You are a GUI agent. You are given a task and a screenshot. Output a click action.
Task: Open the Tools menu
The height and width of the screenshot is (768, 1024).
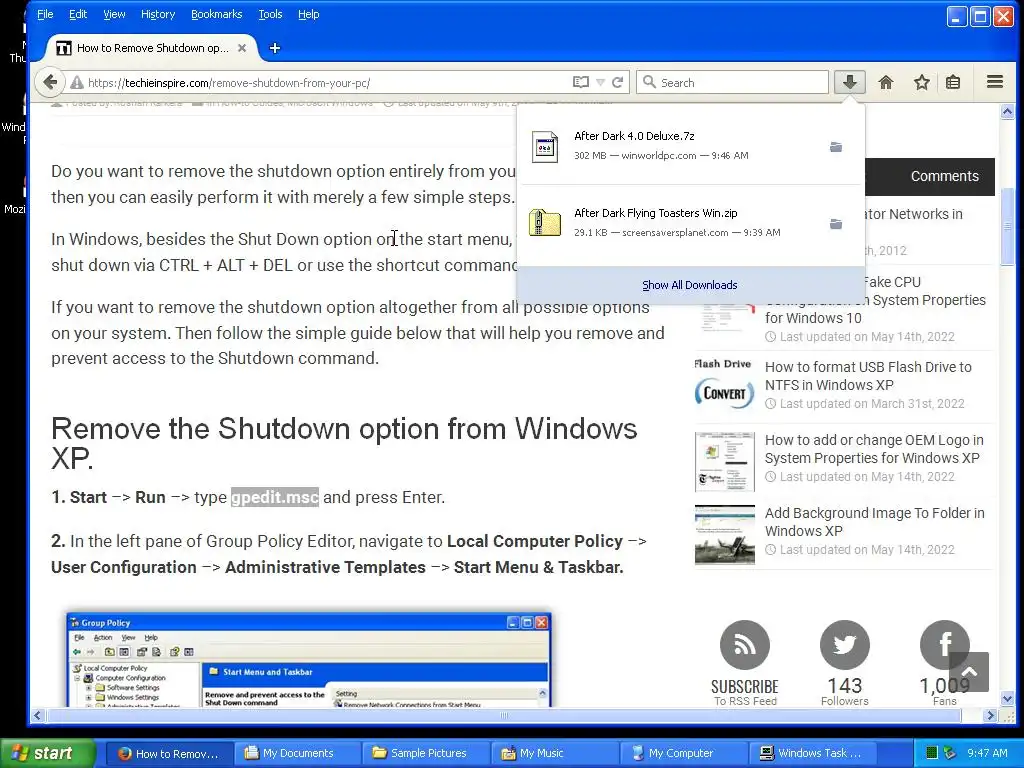[x=270, y=14]
